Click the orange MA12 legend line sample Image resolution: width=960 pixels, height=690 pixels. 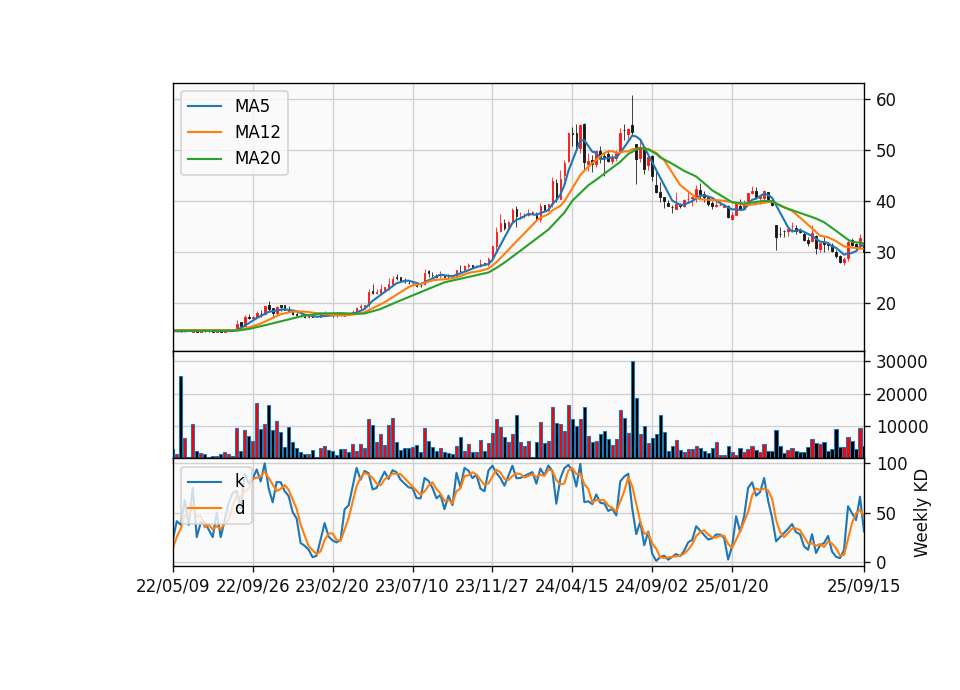(x=204, y=132)
